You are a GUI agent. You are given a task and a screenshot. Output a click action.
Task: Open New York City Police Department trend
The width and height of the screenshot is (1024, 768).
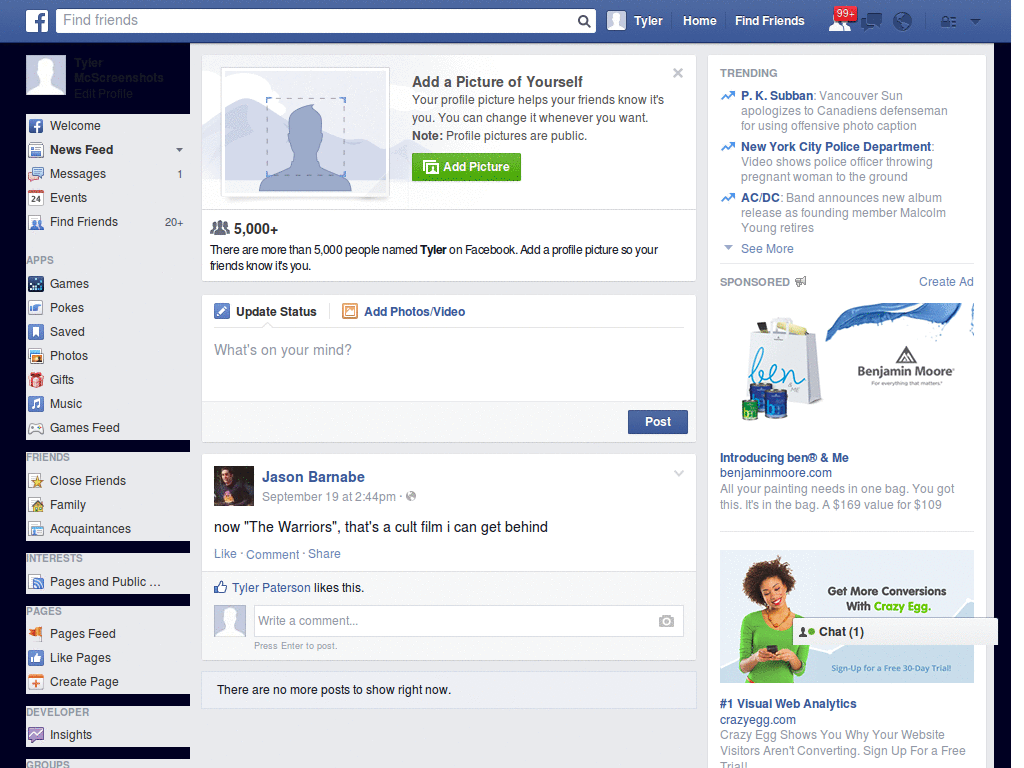pyautogui.click(x=836, y=147)
